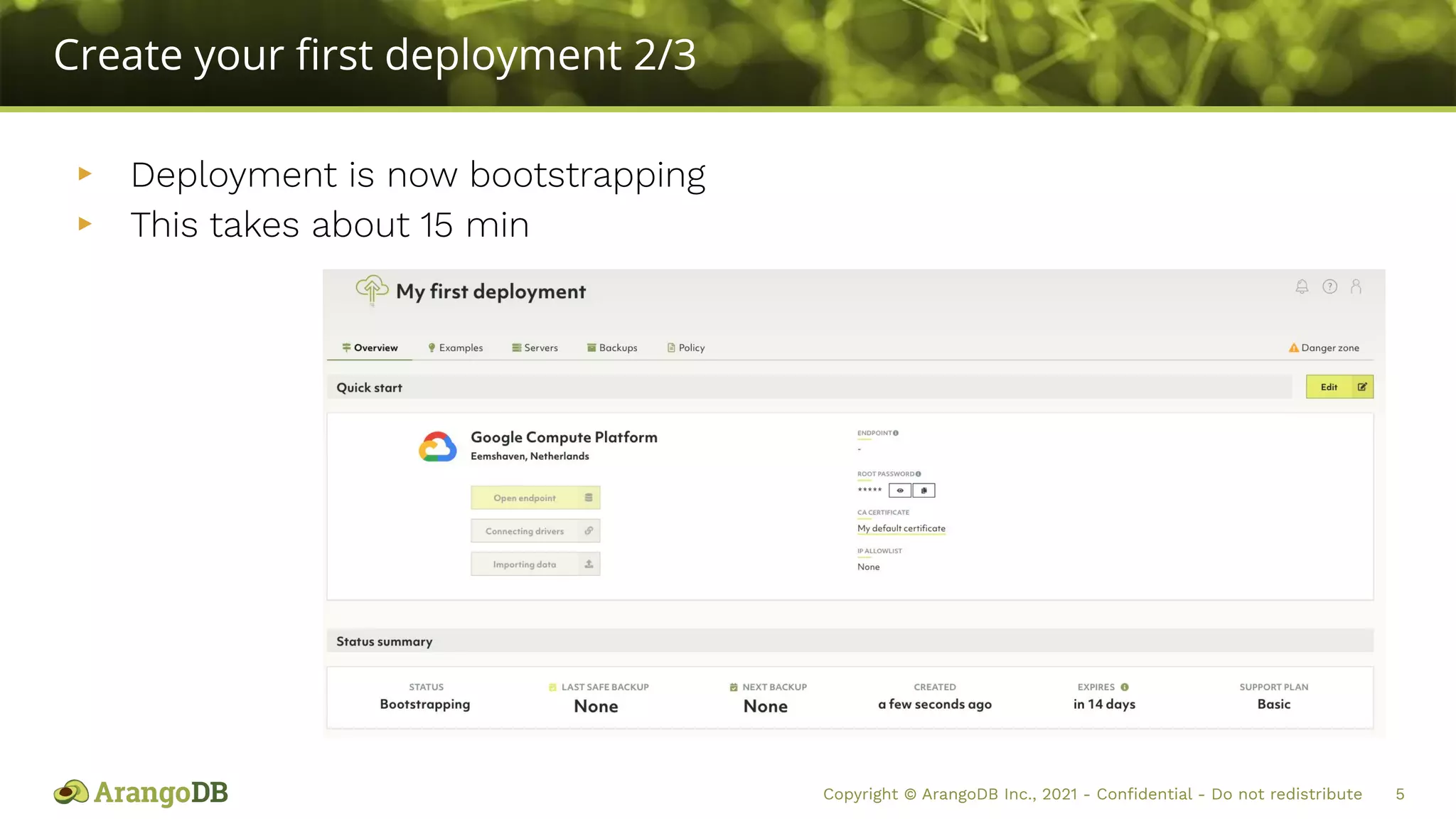The height and width of the screenshot is (819, 1456).
Task: Open the user account icon
Action: click(x=1356, y=287)
